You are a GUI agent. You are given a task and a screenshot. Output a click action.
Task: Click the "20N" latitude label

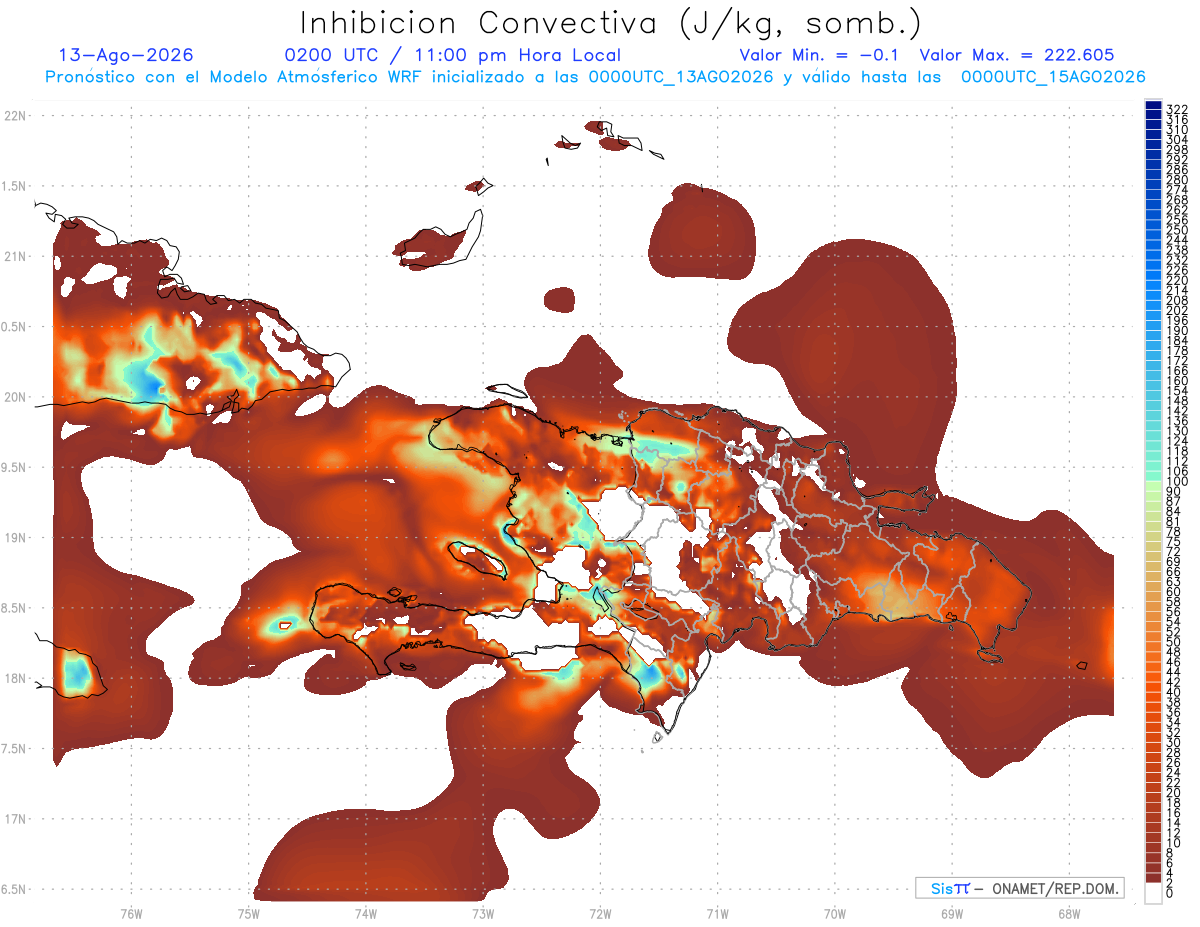(14, 397)
